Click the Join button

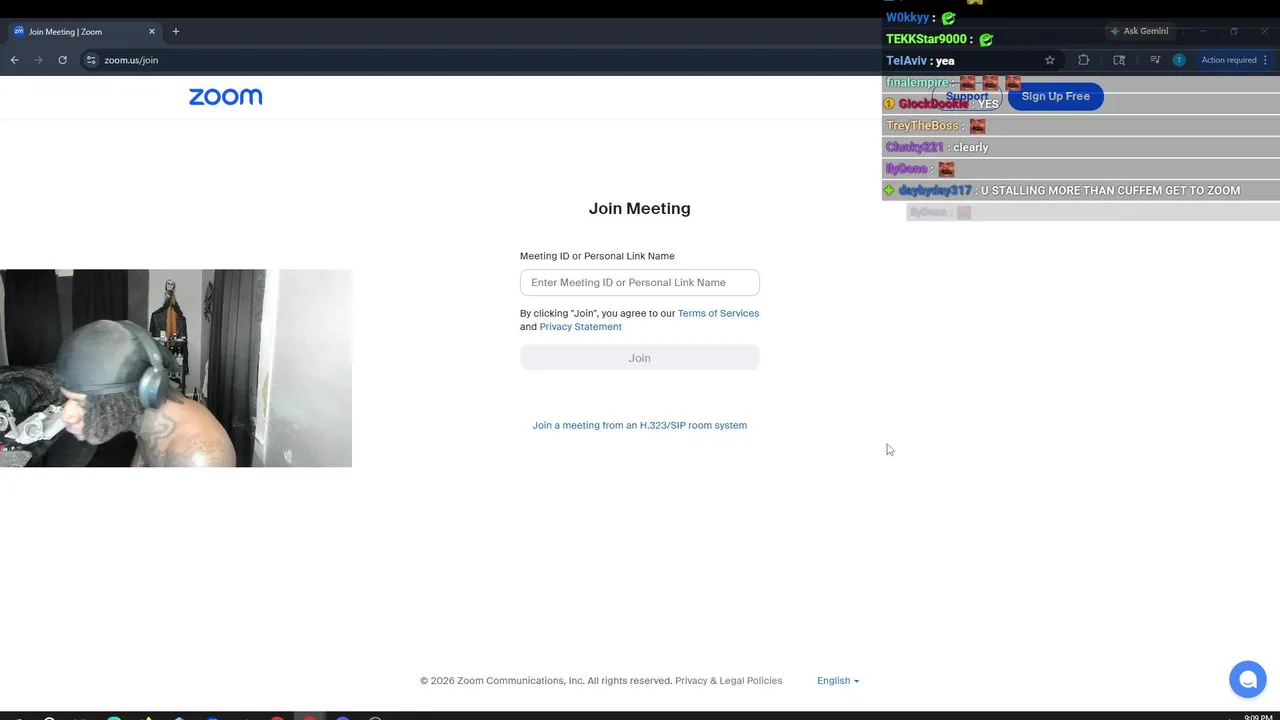point(640,358)
